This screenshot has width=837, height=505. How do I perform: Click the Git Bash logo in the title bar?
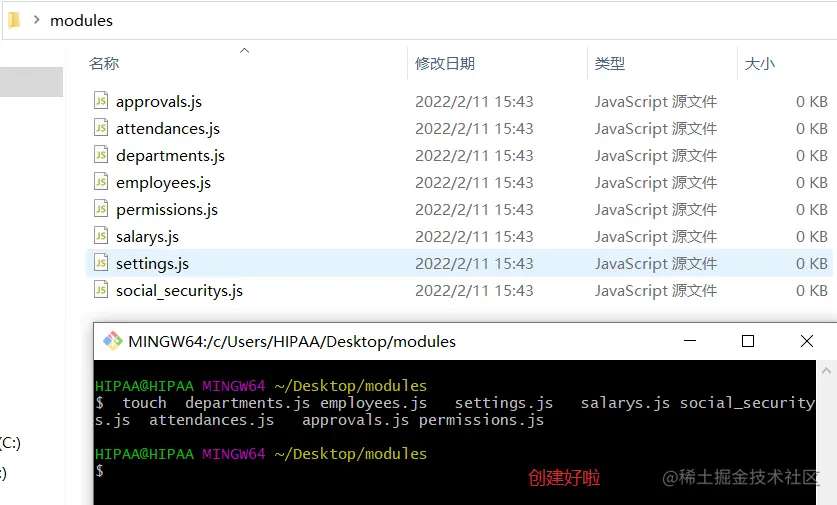[x=113, y=341]
